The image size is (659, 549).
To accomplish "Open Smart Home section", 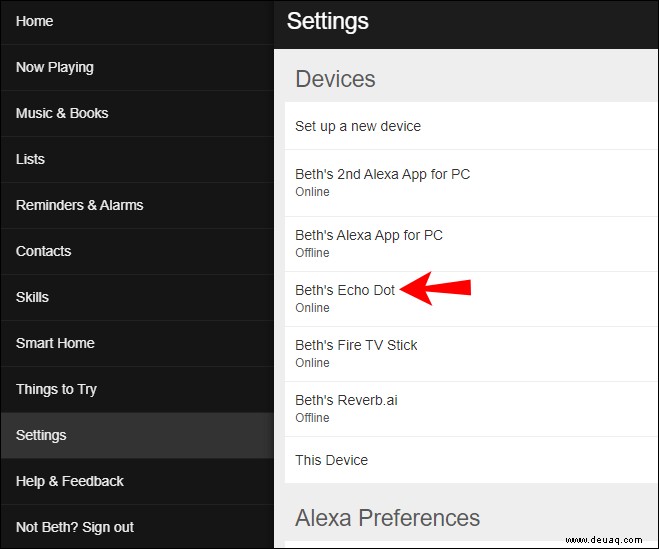I will tap(137, 343).
